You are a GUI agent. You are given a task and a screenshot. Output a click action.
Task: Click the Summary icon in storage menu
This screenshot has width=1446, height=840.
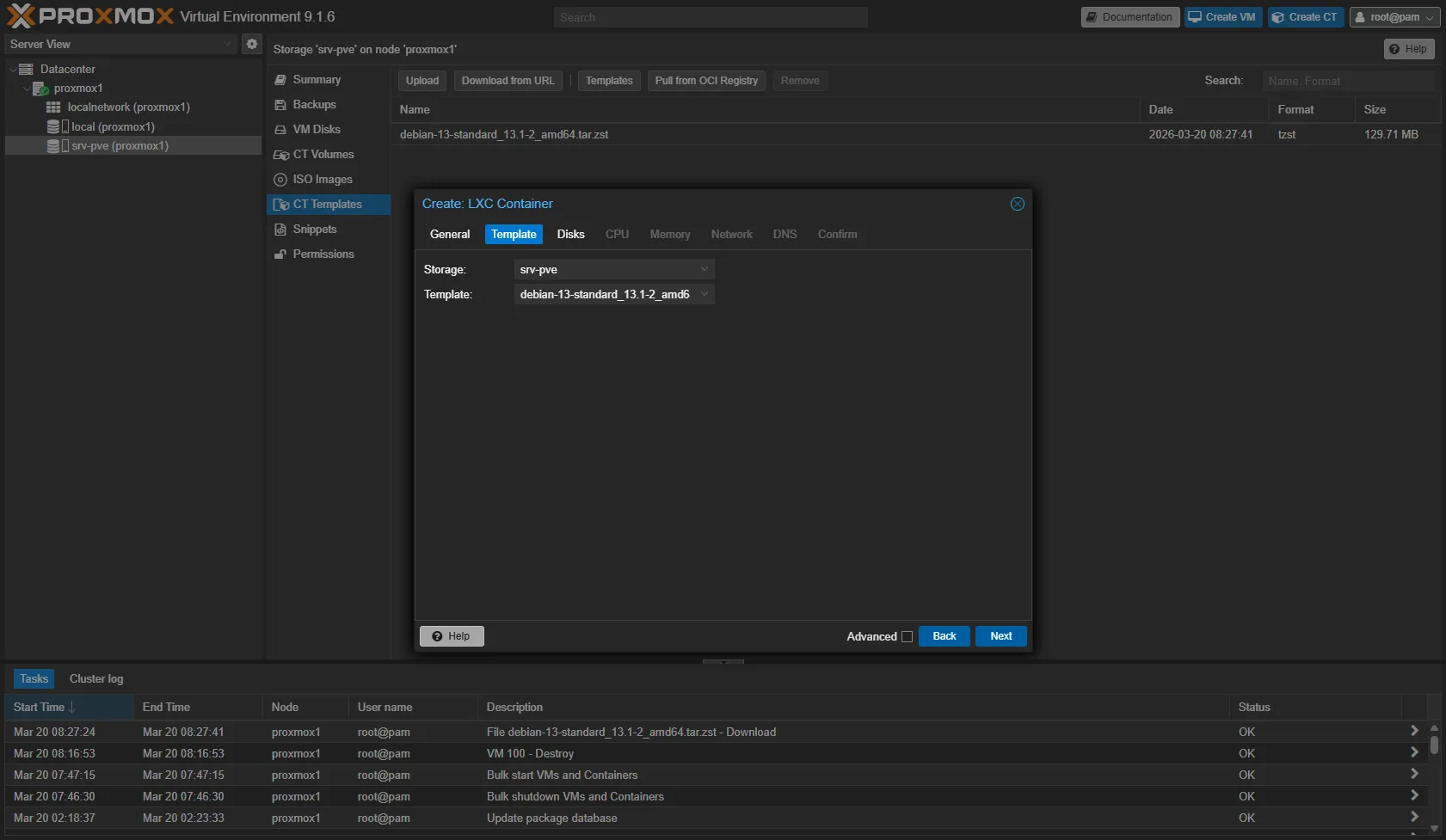(280, 80)
